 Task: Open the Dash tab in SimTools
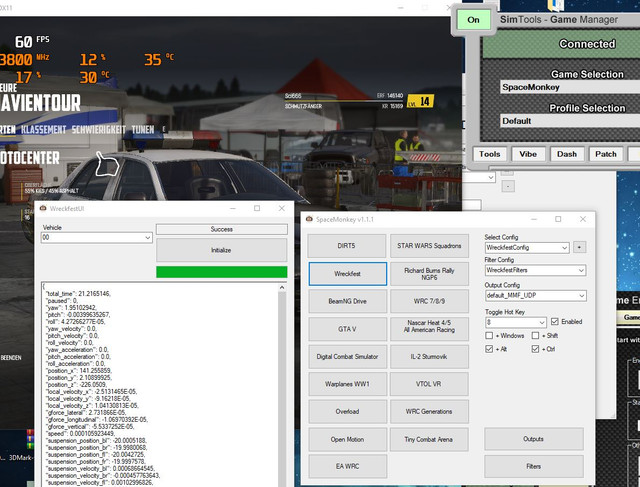(x=567, y=154)
